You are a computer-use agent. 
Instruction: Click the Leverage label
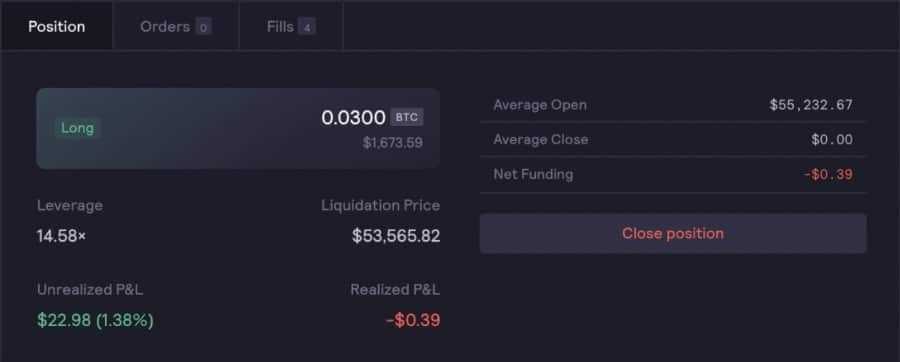[x=70, y=205]
